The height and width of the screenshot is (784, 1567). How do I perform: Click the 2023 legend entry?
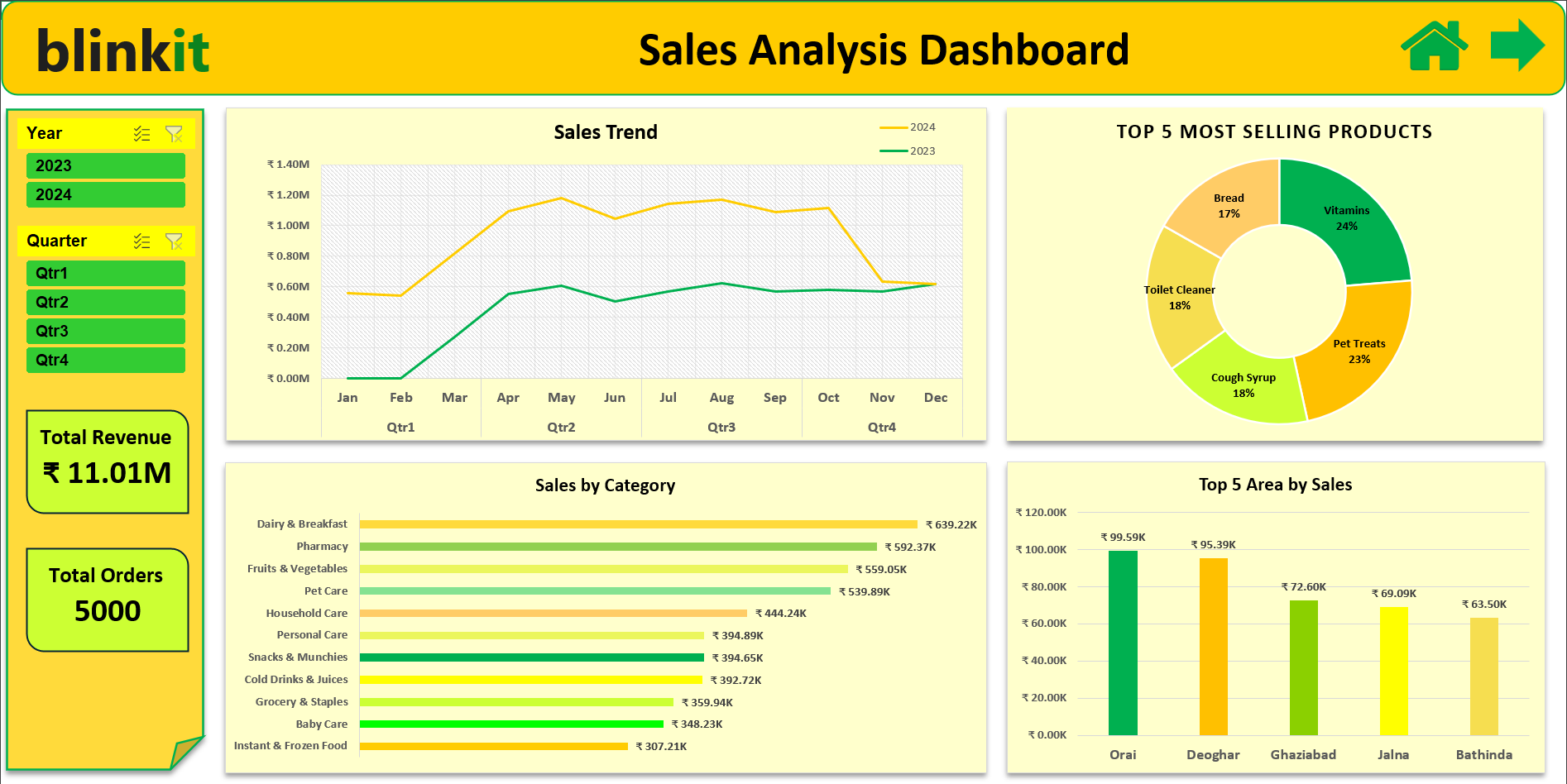908,151
